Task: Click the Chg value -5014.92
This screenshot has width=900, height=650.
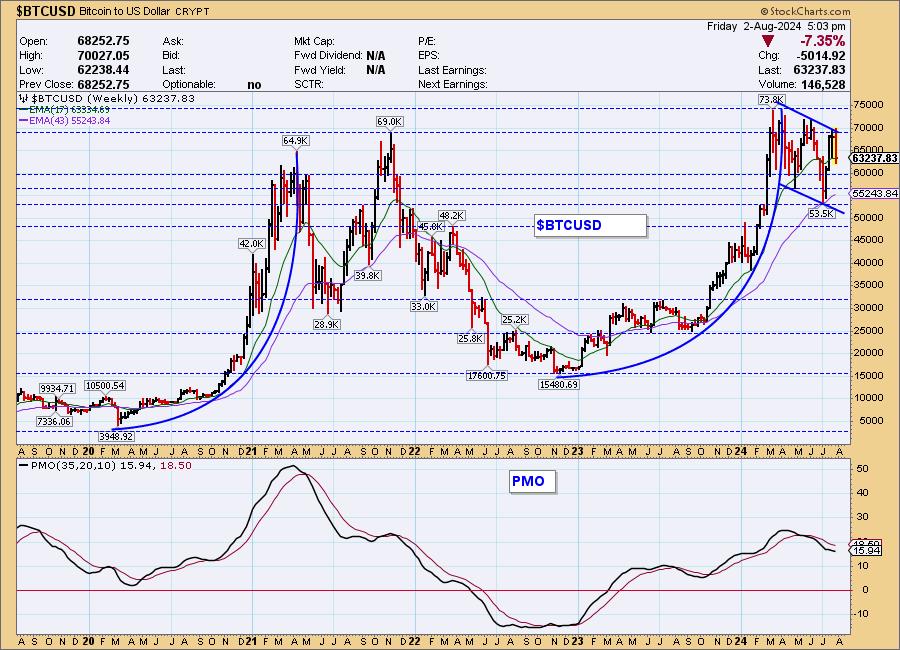Action: click(821, 56)
